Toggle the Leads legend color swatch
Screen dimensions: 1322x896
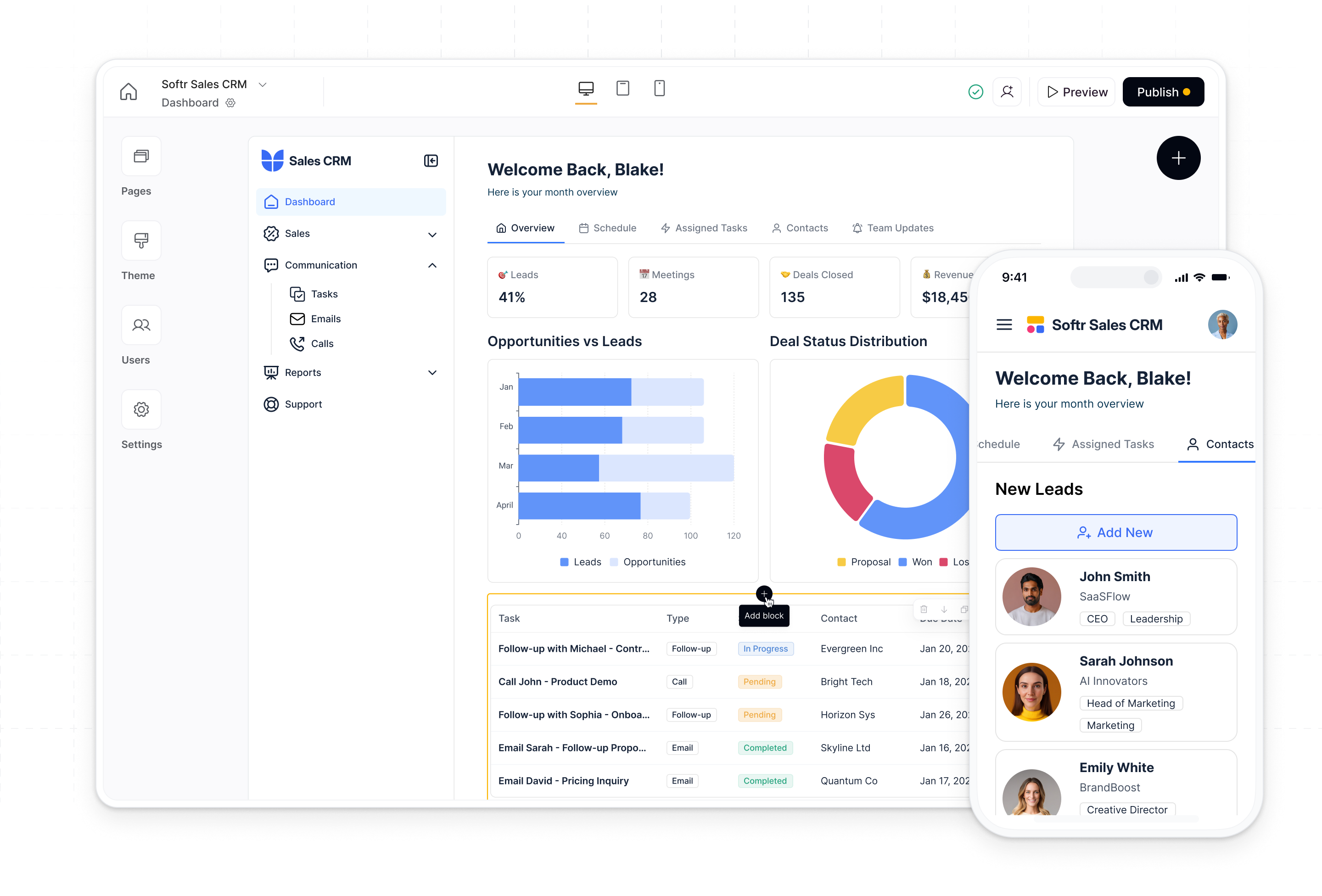pos(564,562)
